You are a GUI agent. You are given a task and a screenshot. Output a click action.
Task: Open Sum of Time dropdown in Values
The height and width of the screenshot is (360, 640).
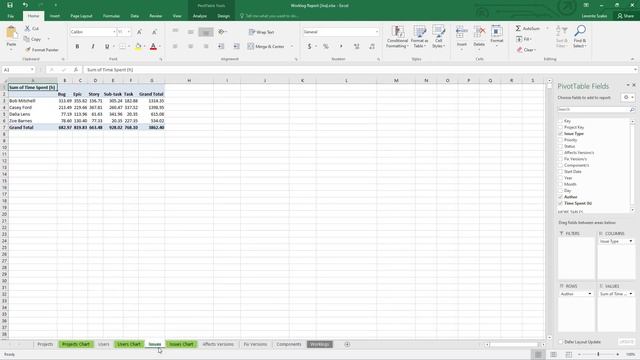coord(631,294)
